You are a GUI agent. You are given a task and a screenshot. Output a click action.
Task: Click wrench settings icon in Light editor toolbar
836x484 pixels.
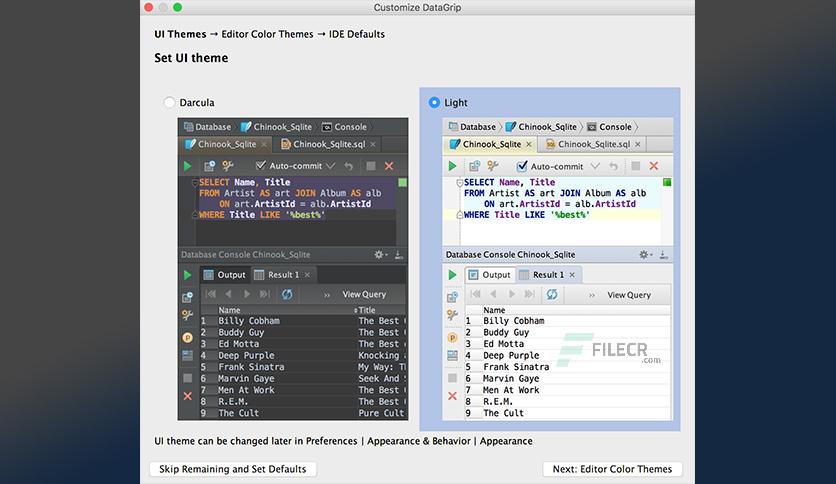[493, 166]
